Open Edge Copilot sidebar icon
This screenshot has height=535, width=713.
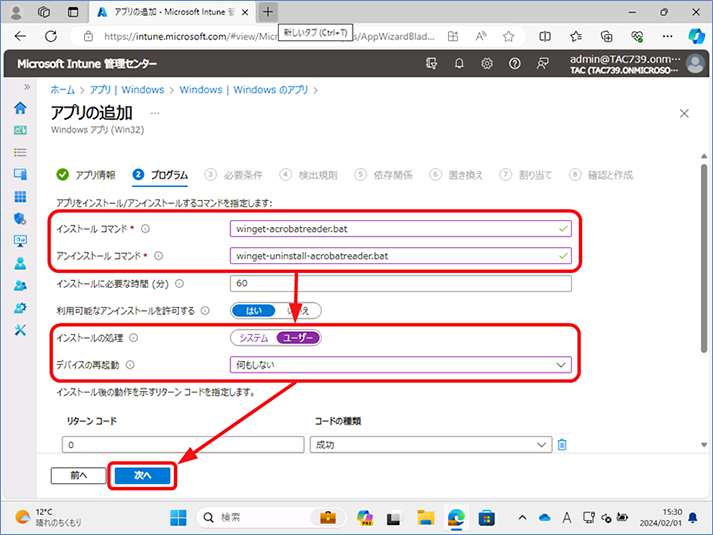[696, 36]
